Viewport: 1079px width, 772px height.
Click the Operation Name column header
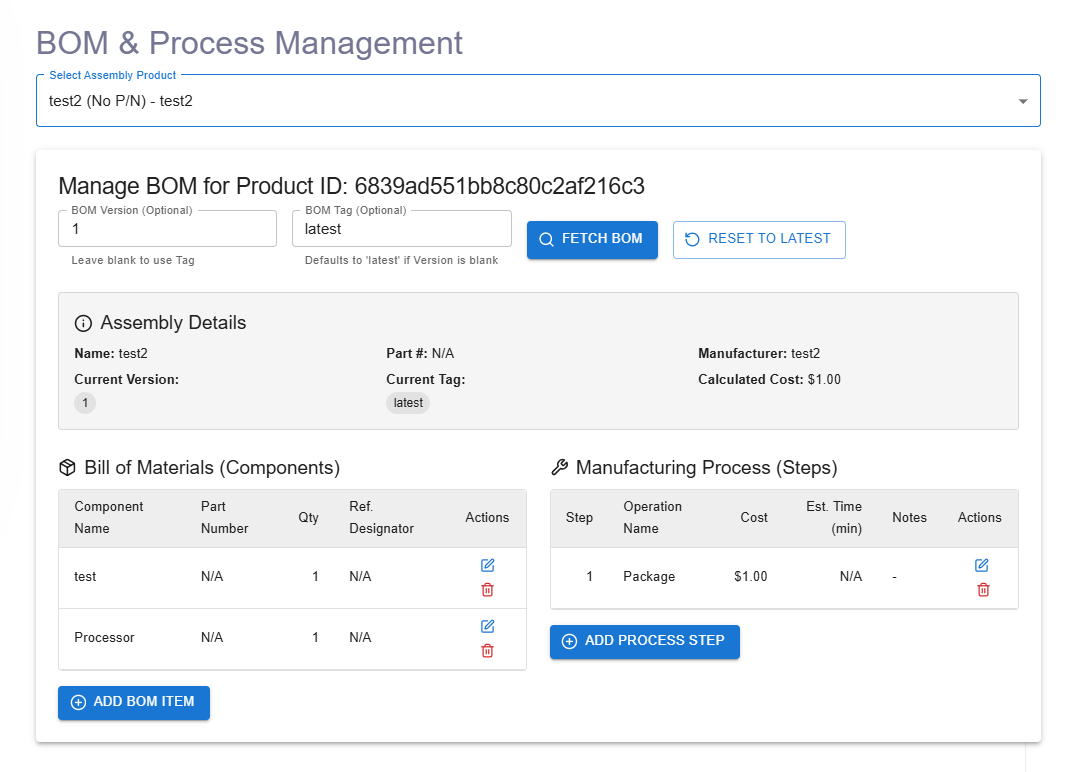652,517
